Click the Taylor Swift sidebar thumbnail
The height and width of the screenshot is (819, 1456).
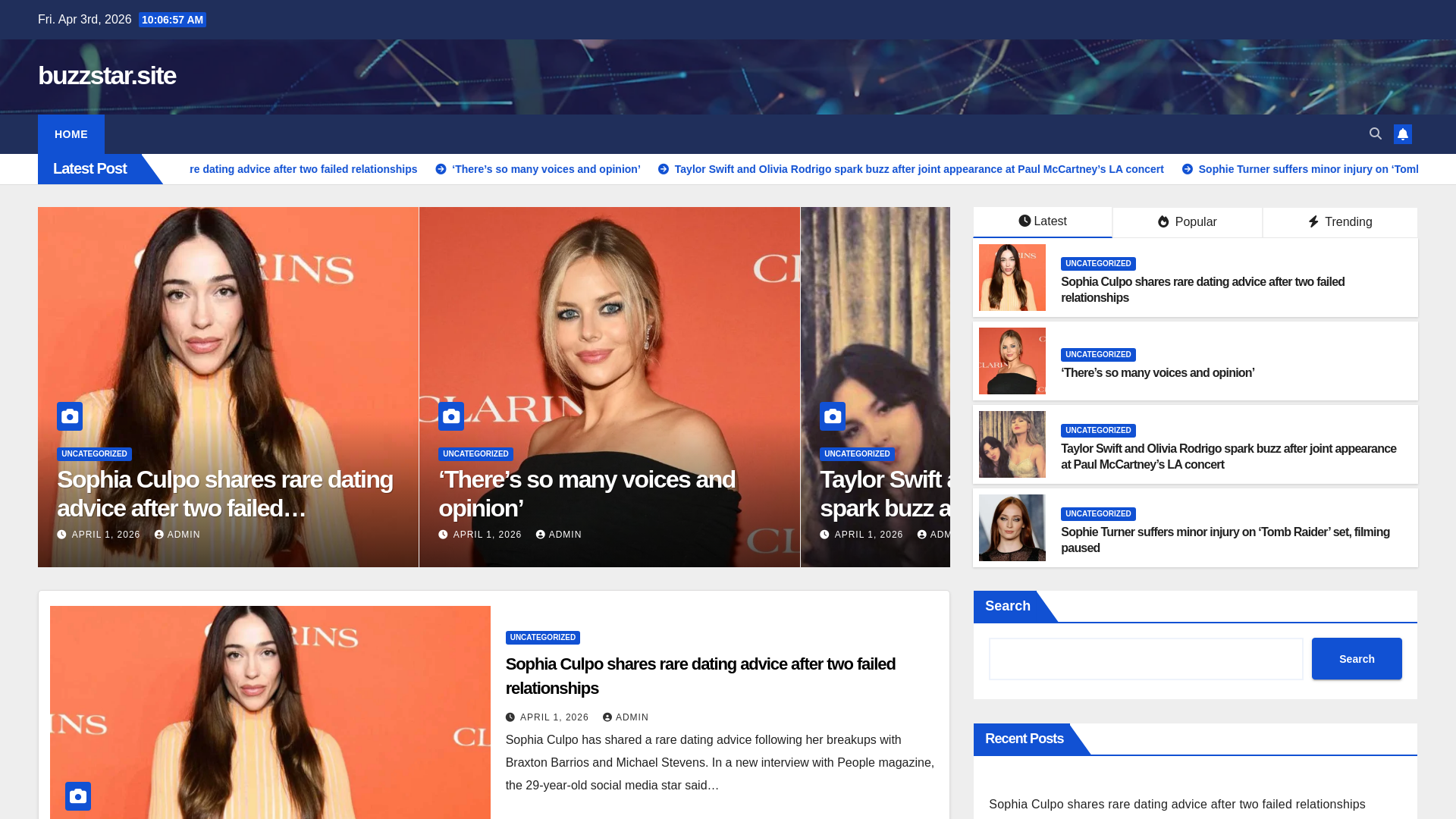1012,444
